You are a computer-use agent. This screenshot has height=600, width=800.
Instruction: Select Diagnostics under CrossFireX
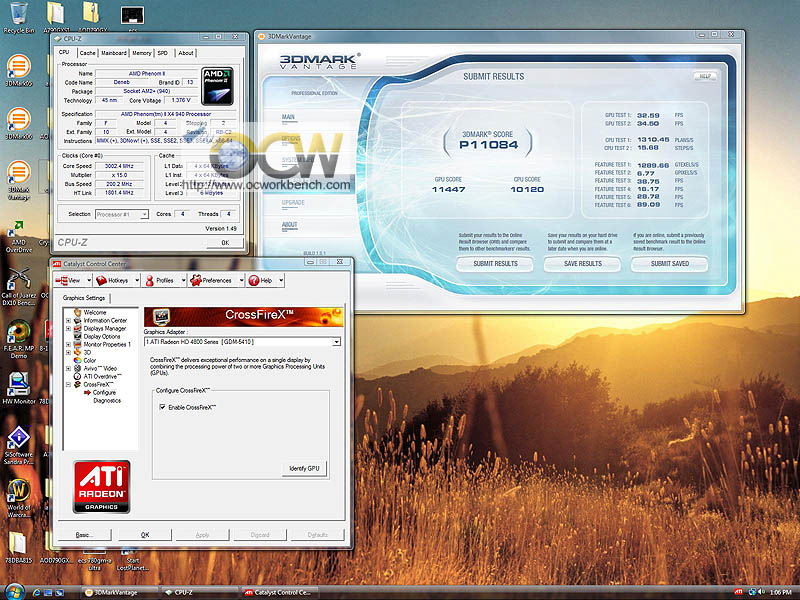[x=107, y=401]
